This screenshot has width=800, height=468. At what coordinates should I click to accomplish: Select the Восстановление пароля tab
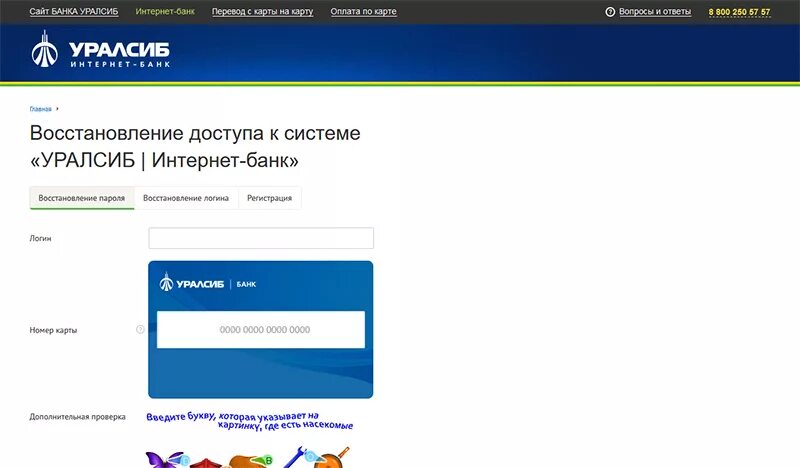[82, 198]
